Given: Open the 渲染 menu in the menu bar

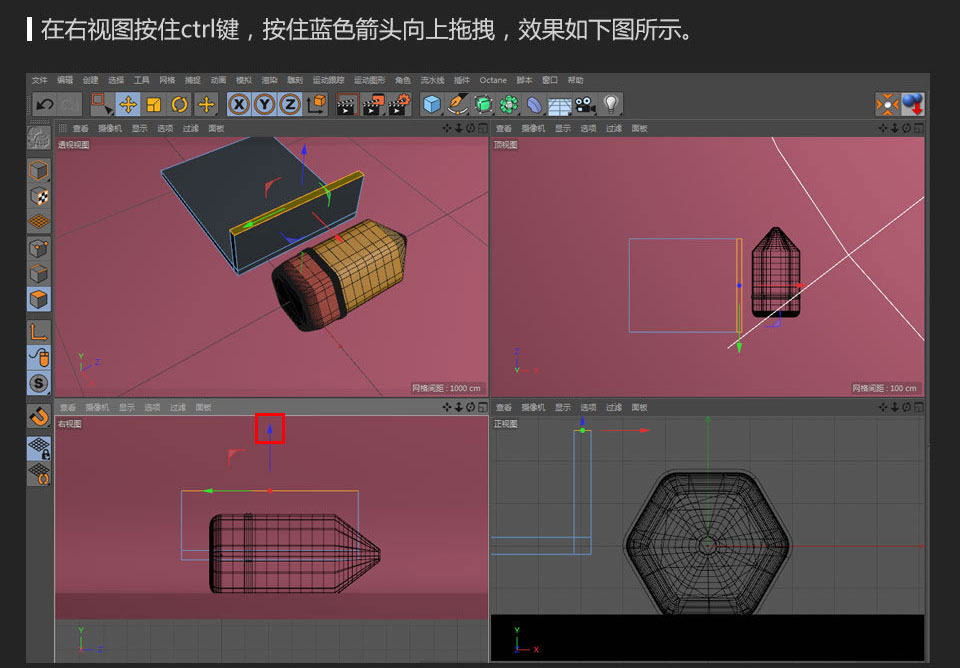Looking at the screenshot, I should point(268,80).
